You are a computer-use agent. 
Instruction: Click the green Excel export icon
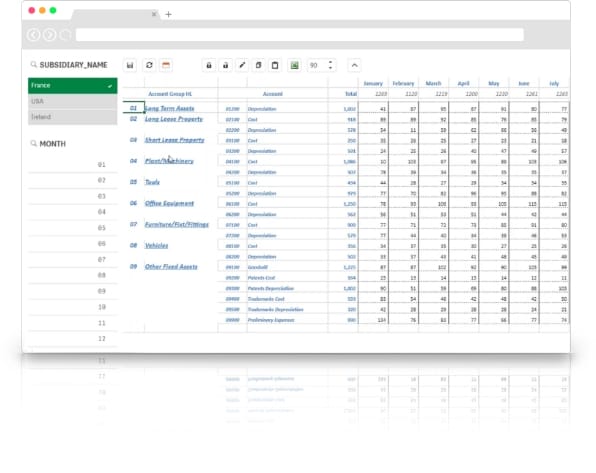click(x=294, y=65)
